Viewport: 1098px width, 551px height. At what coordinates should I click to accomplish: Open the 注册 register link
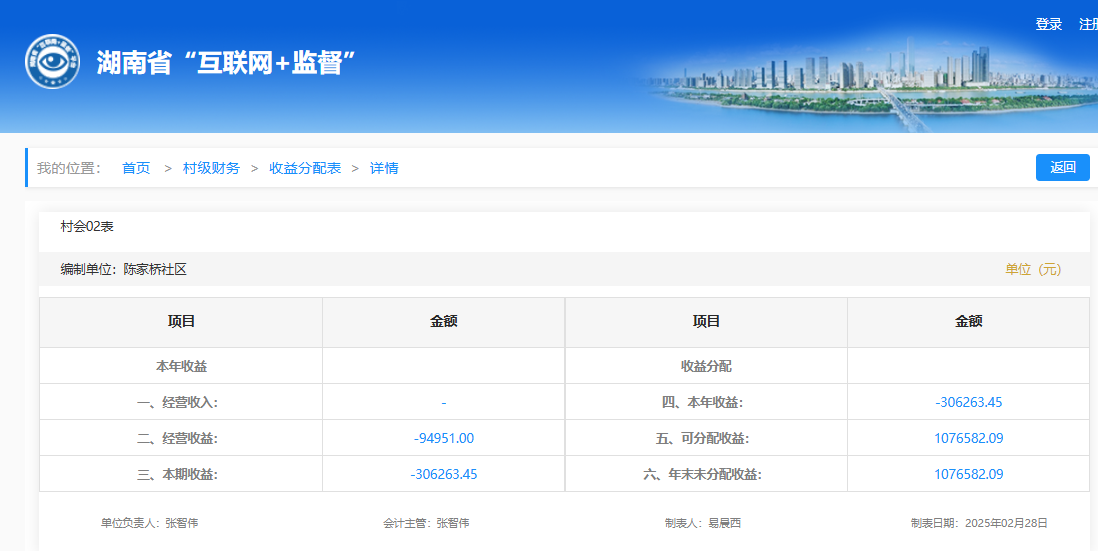[1088, 25]
